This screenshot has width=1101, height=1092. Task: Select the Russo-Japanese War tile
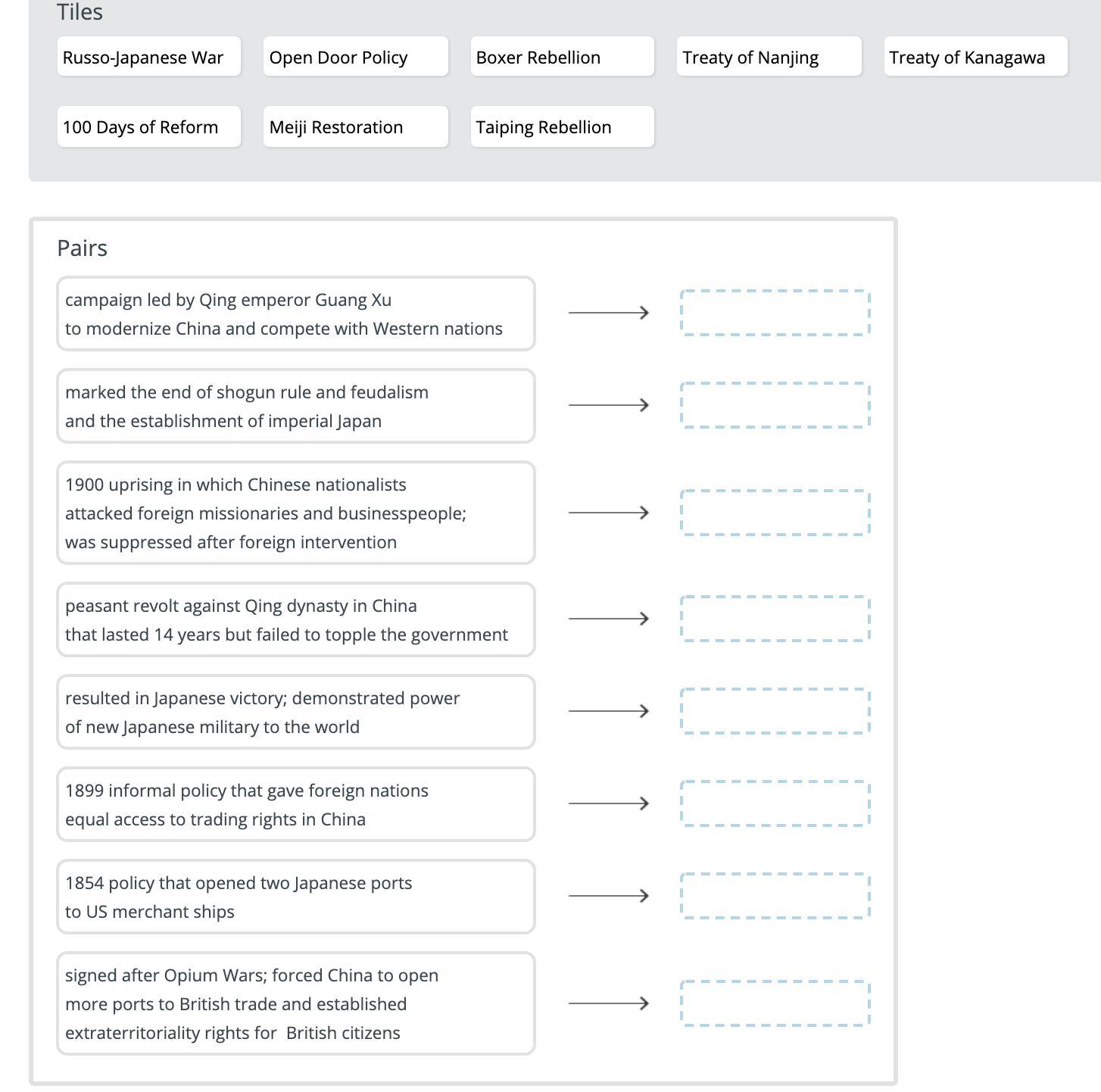click(x=148, y=57)
